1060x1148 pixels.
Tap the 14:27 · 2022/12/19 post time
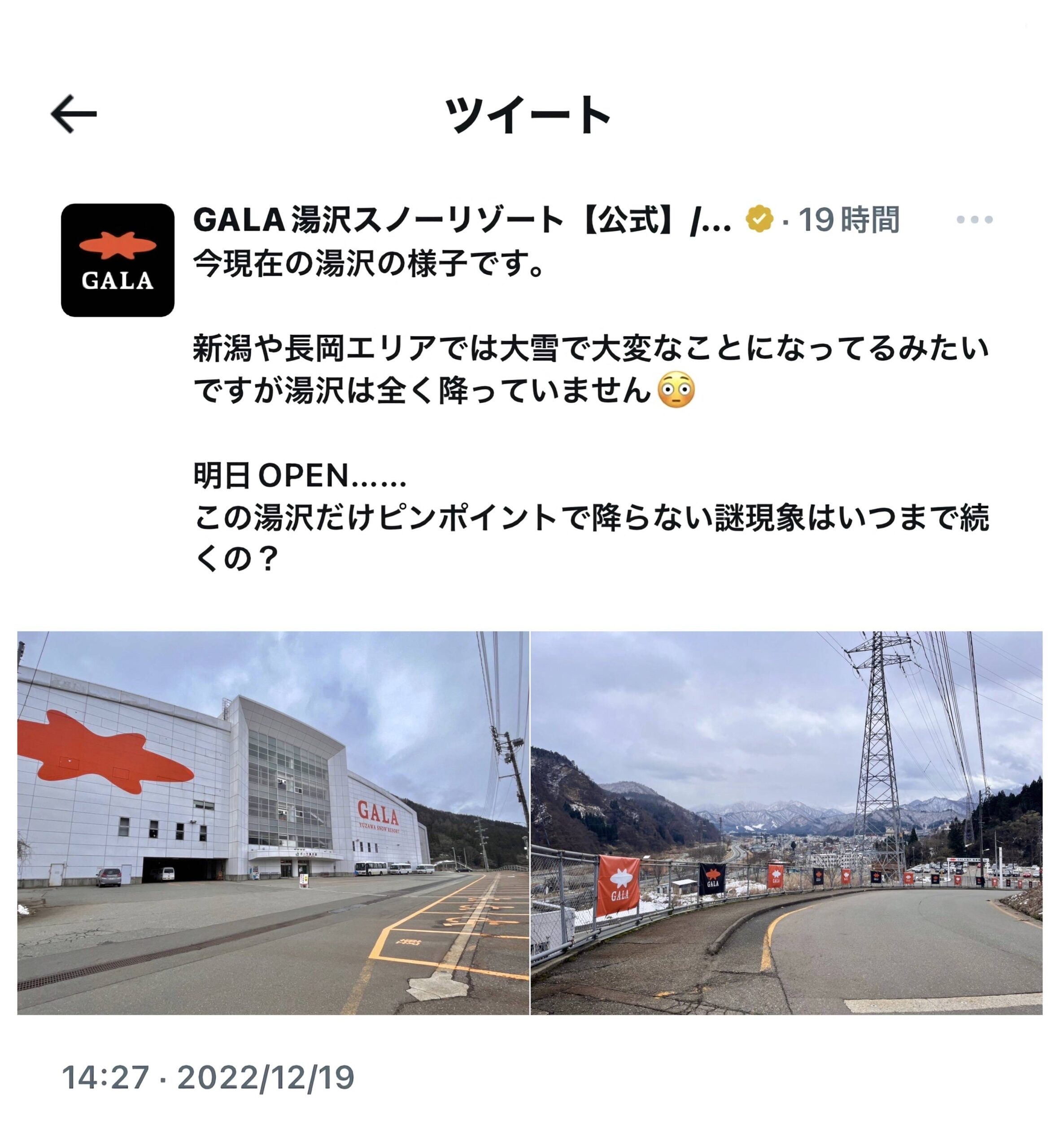[x=208, y=1078]
